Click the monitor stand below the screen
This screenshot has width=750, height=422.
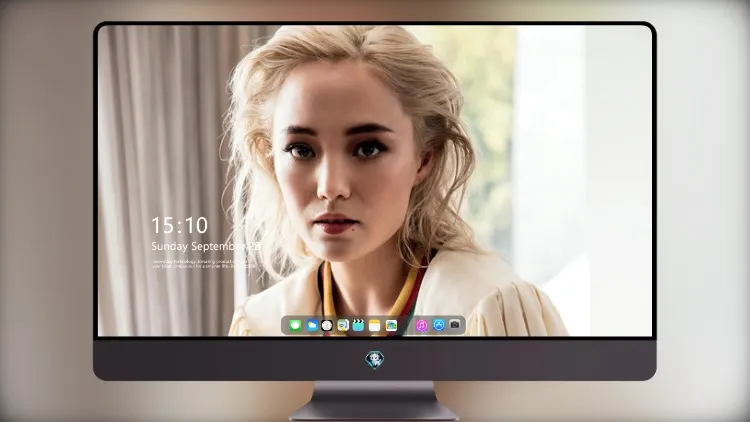(374, 401)
